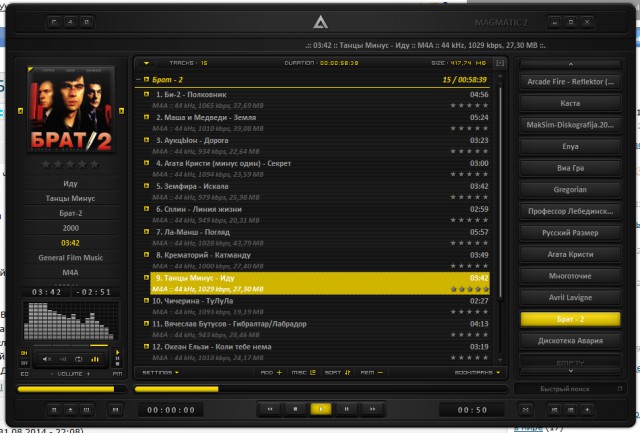640x433 pixels.
Task: Seek within the track using the yellow progress bar
Action: (x=320, y=389)
